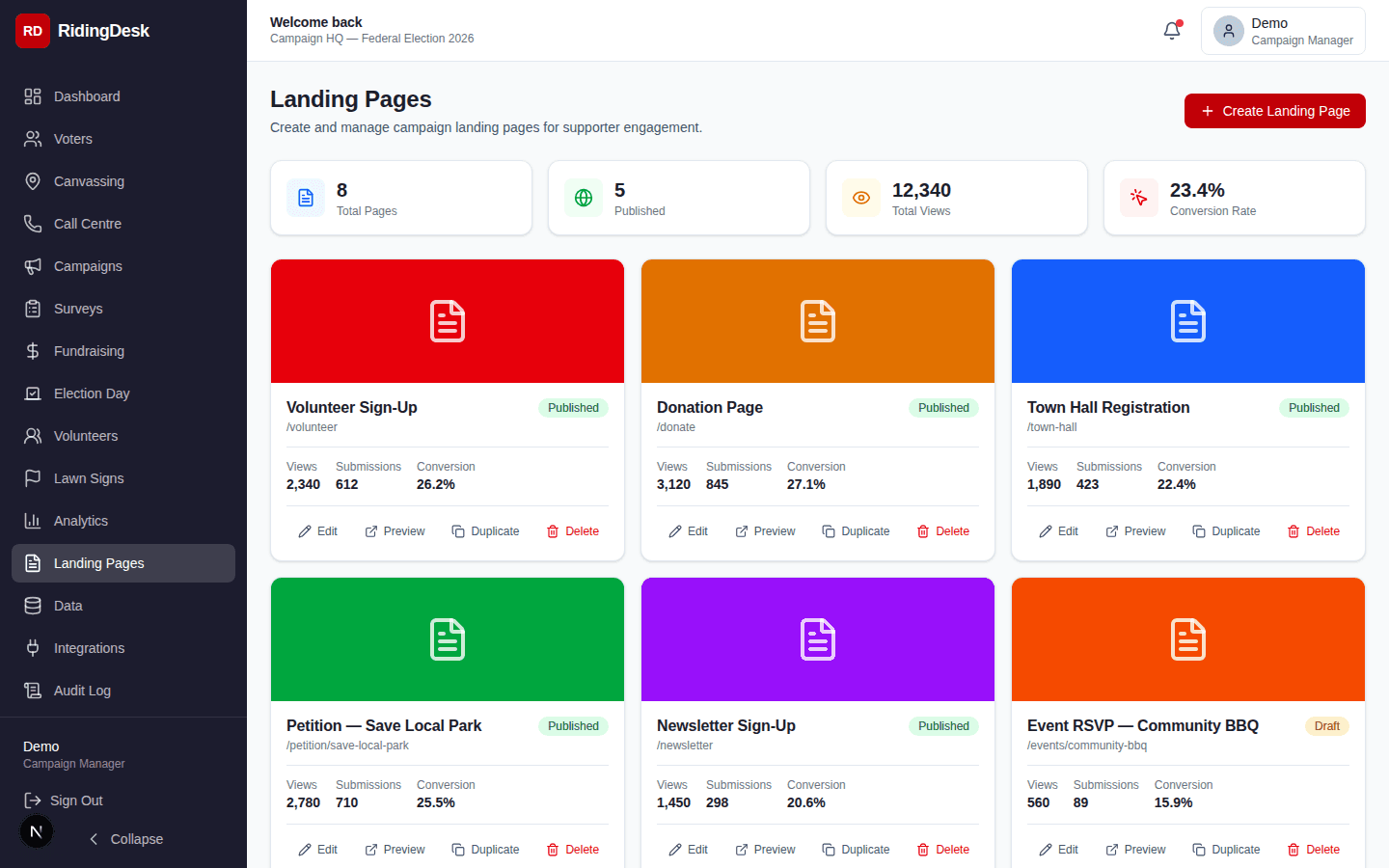Click the Sign Out icon
This screenshot has width=1389, height=868.
32,800
